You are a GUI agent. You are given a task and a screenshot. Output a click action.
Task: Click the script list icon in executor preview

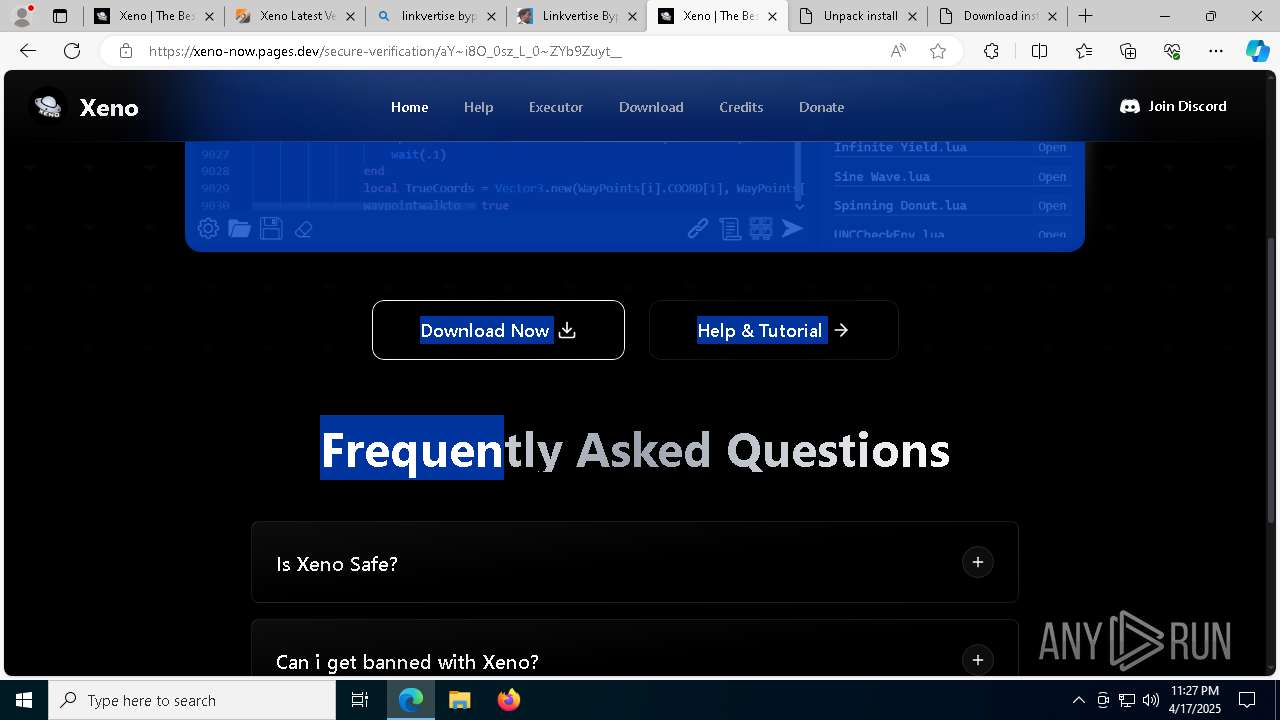click(x=730, y=229)
